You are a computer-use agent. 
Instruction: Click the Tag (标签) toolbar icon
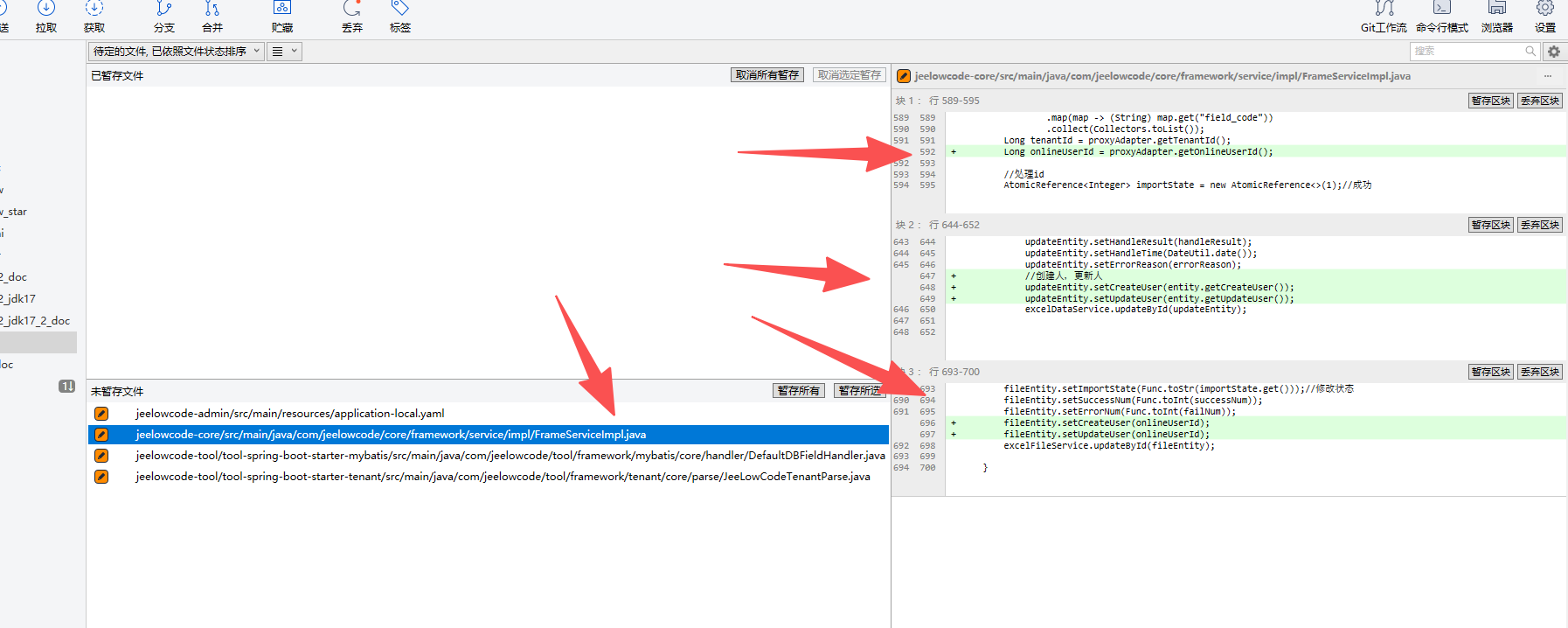pos(400,10)
